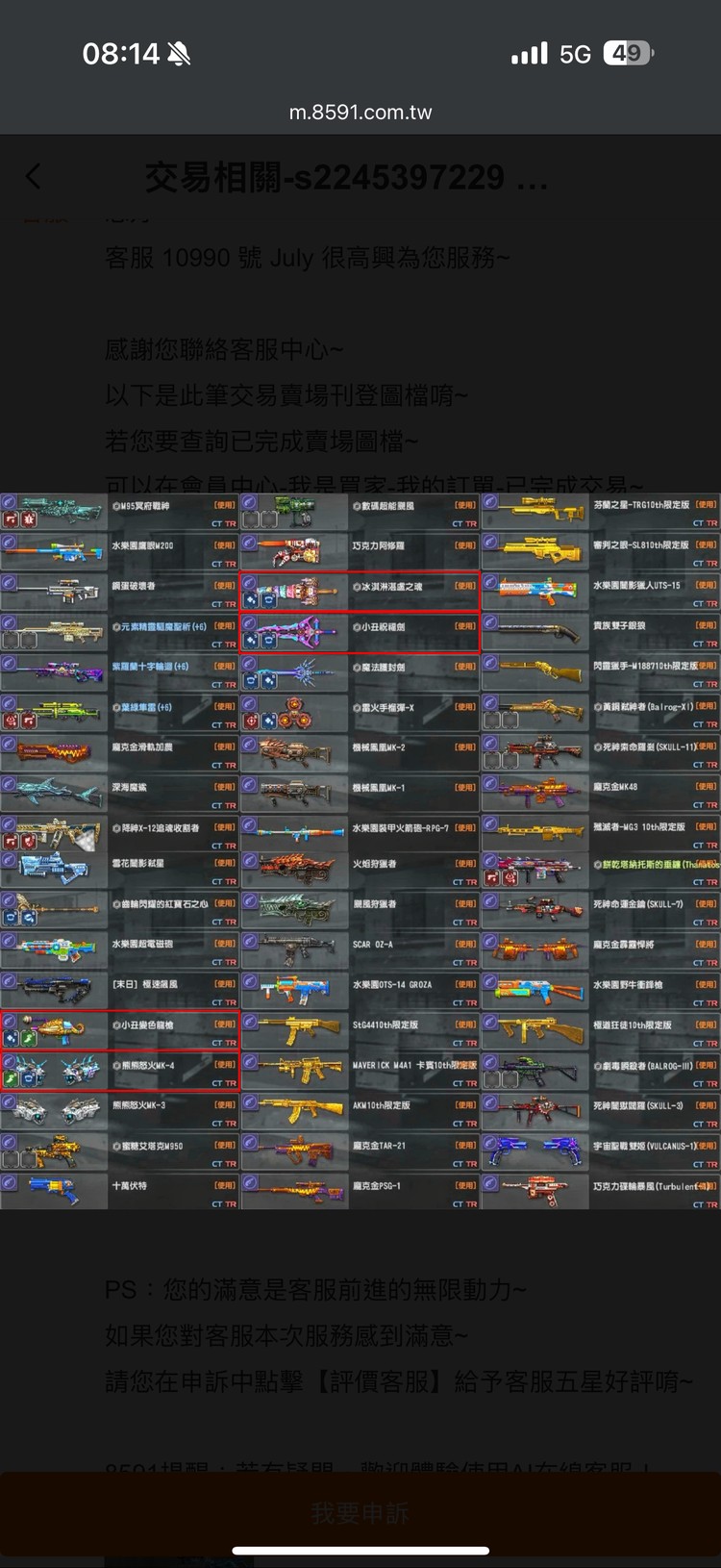Tap the 水樂園超電磁砲 item name
721x1568 pixels.
click(142, 945)
